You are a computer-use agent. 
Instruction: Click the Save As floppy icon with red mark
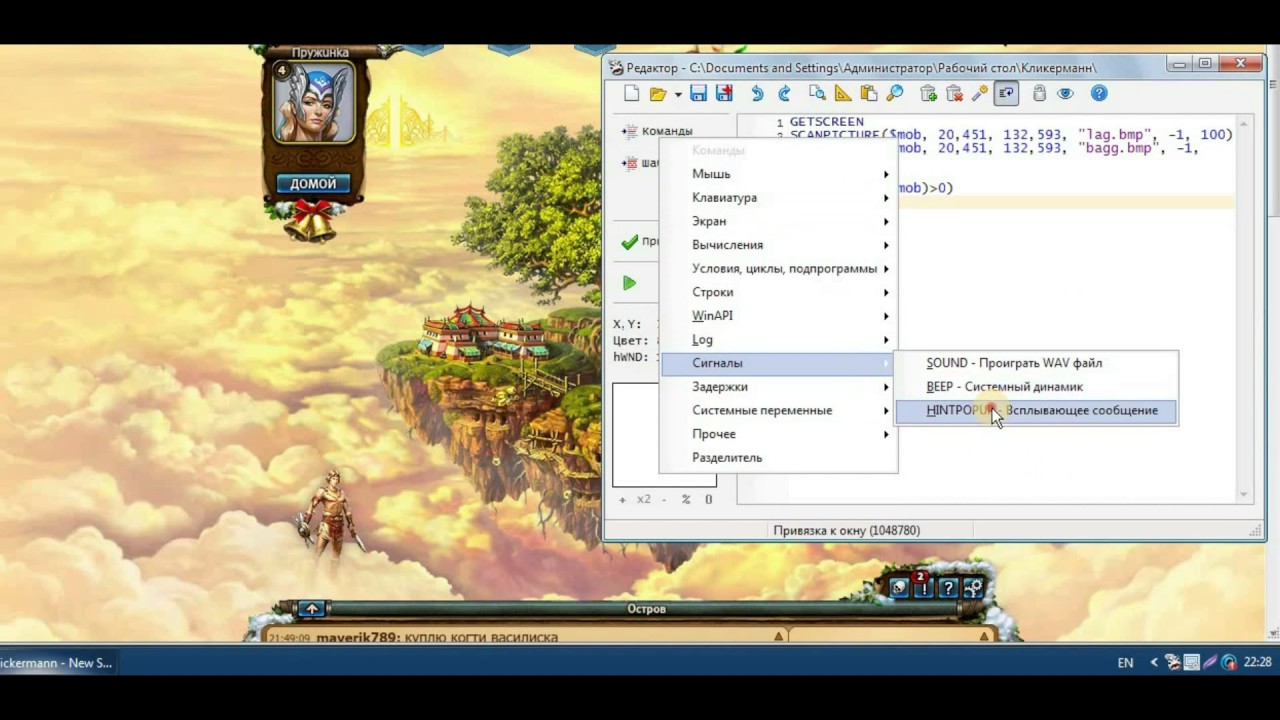pos(724,94)
